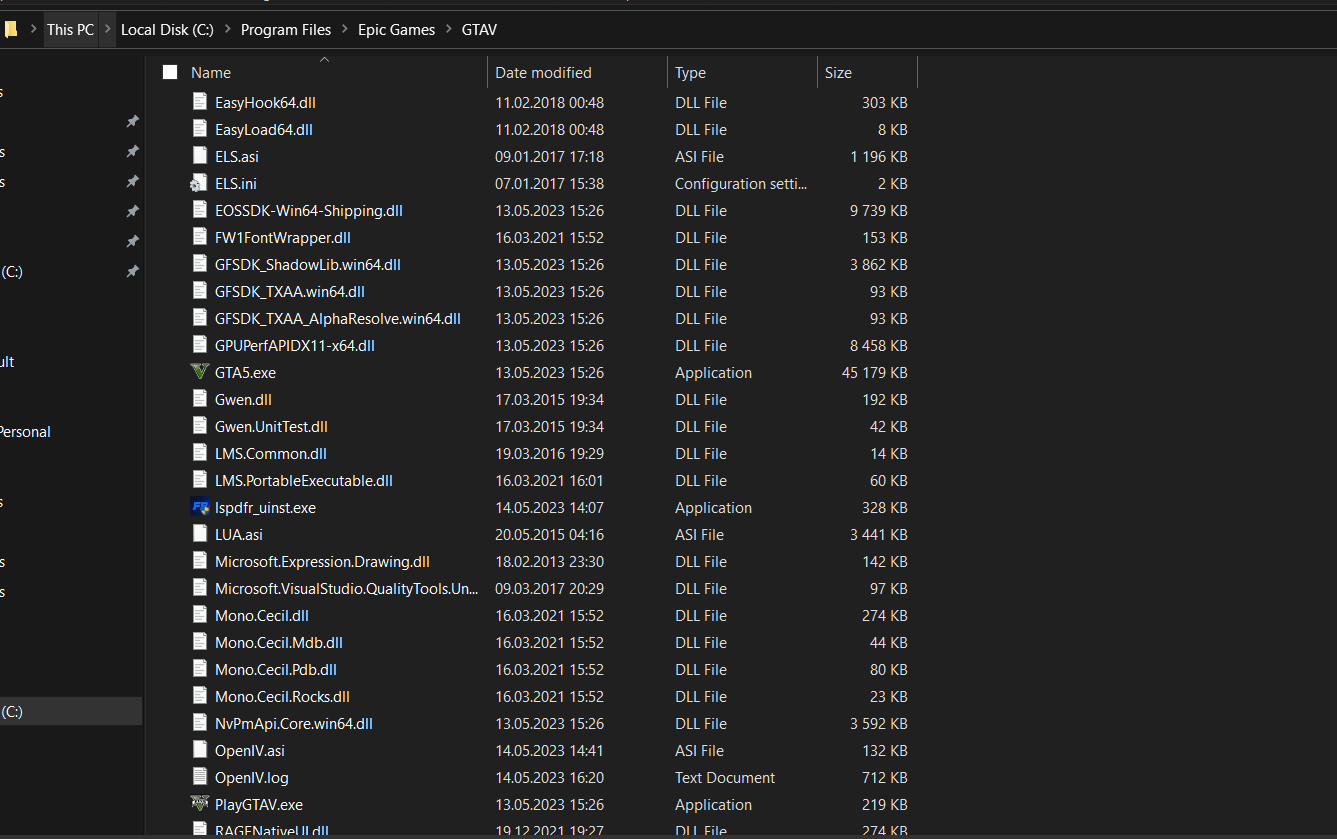
Task: Click the GTA5.exe application icon
Action: coord(199,372)
